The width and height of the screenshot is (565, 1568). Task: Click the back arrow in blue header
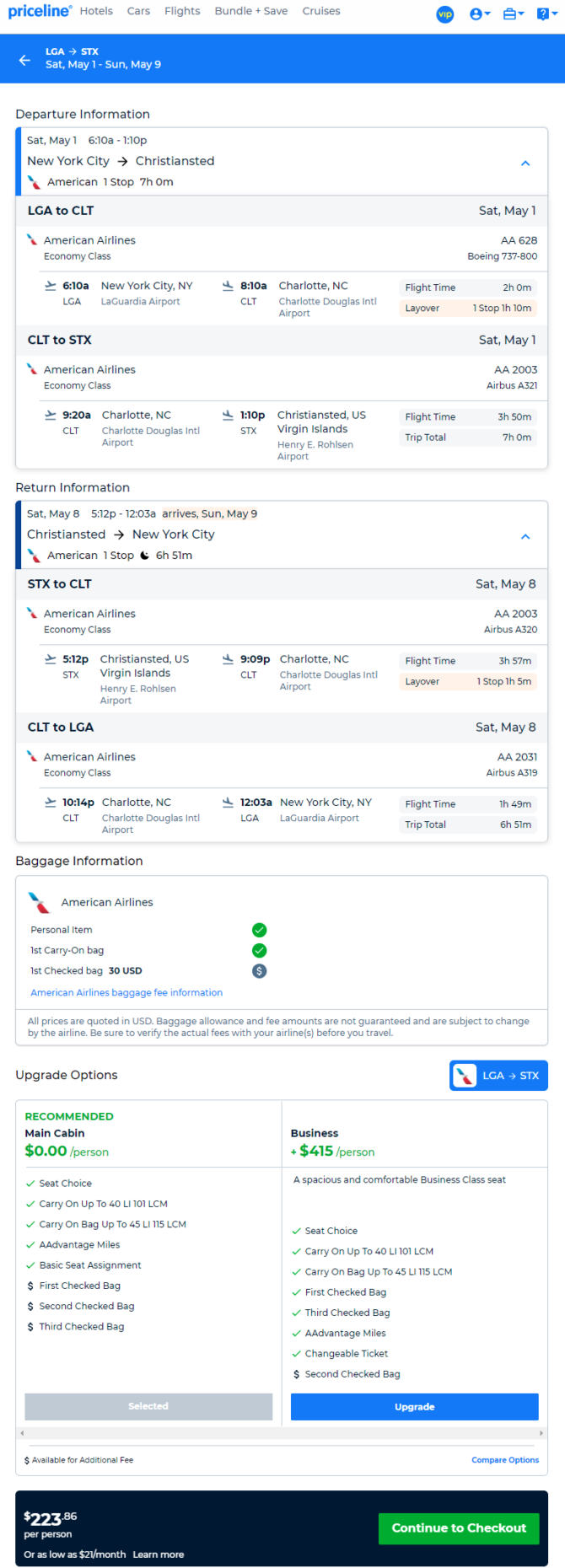click(24, 60)
